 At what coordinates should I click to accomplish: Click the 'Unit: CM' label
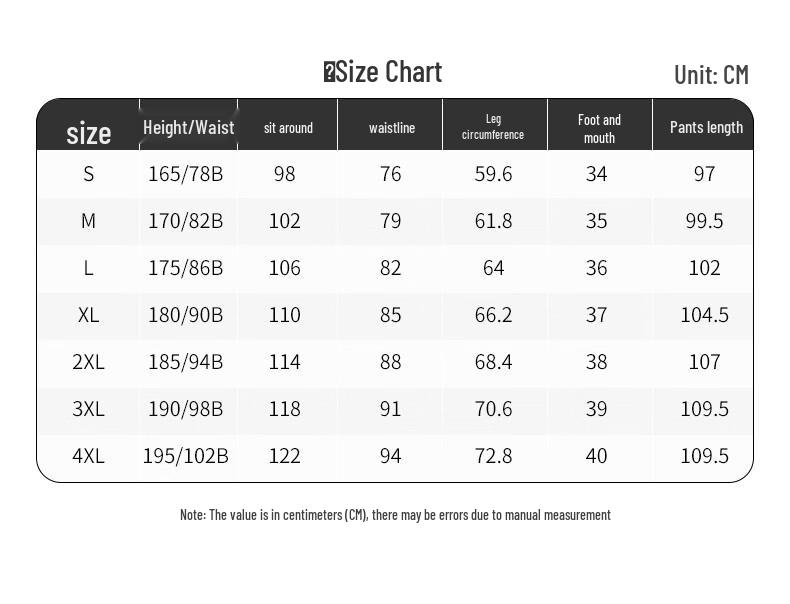(x=711, y=75)
